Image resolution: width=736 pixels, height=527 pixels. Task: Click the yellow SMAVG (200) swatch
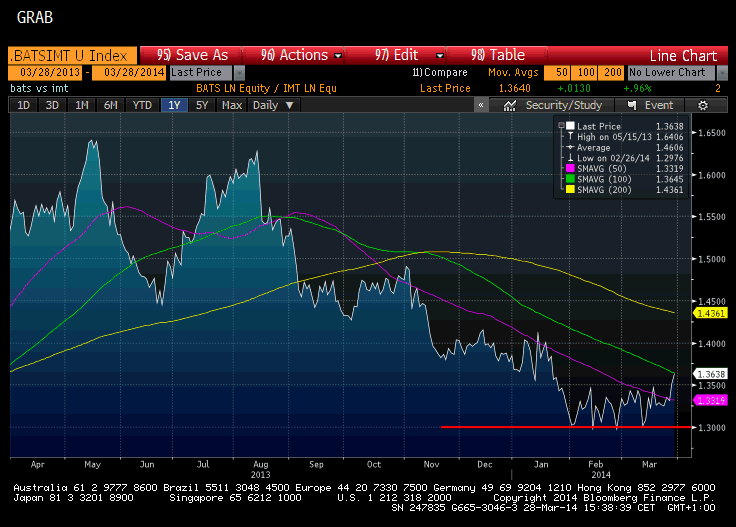[570, 190]
